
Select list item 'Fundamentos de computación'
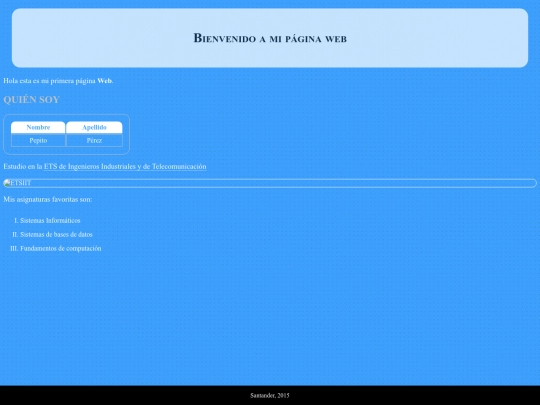pos(61,248)
